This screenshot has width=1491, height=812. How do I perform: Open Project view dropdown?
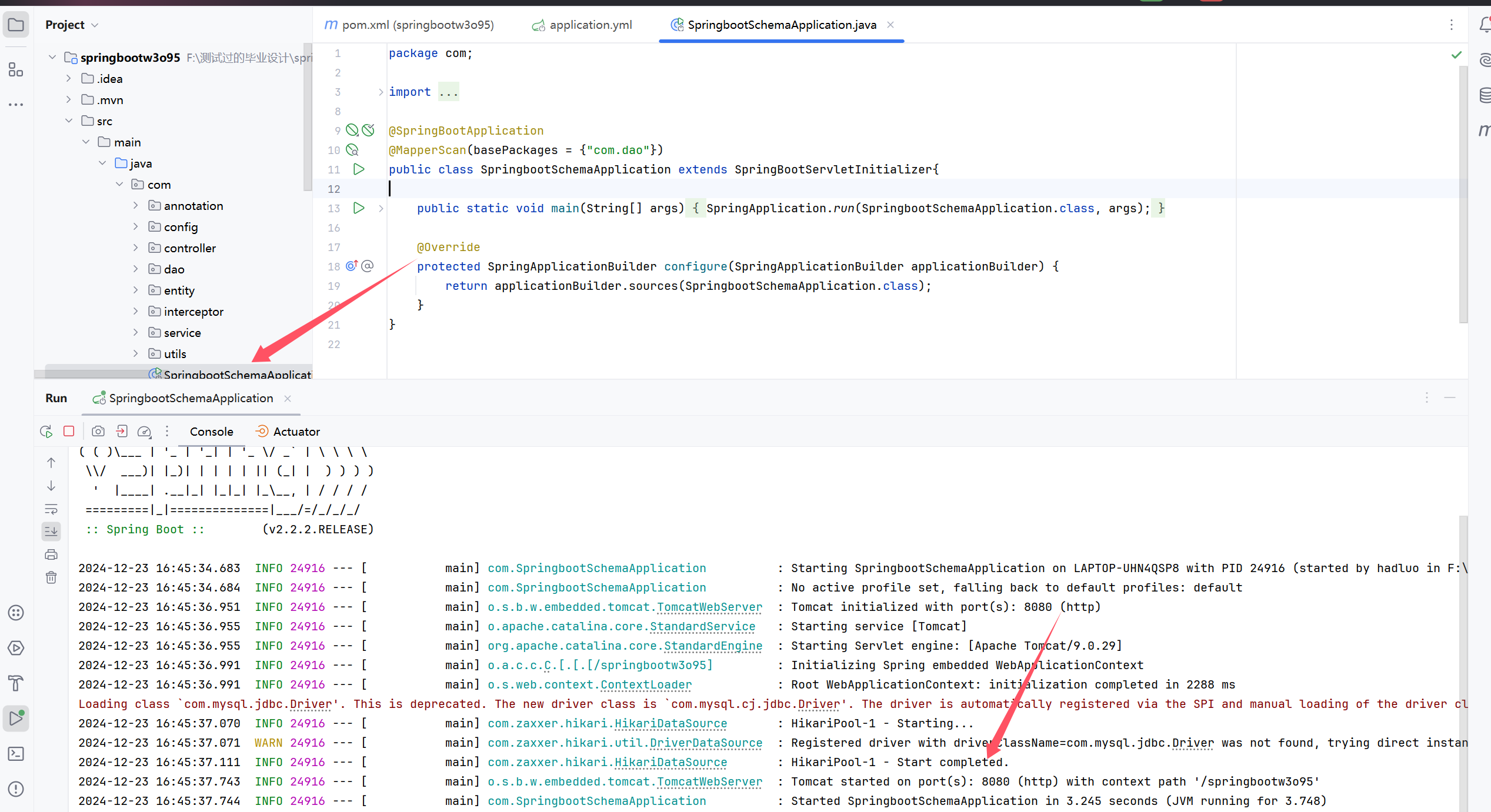tap(72, 25)
